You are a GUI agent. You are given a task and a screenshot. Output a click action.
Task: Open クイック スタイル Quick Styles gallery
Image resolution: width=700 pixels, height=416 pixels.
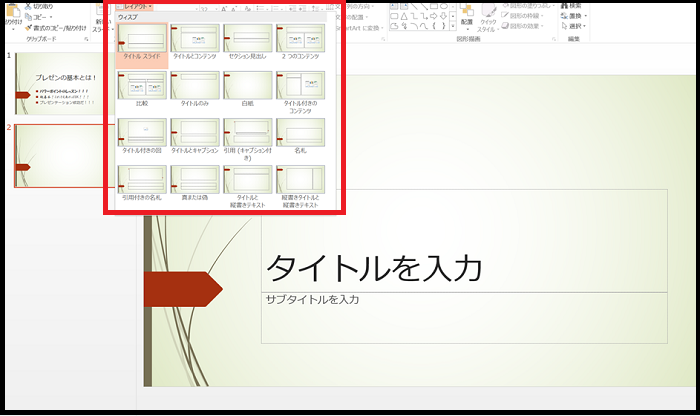487,17
